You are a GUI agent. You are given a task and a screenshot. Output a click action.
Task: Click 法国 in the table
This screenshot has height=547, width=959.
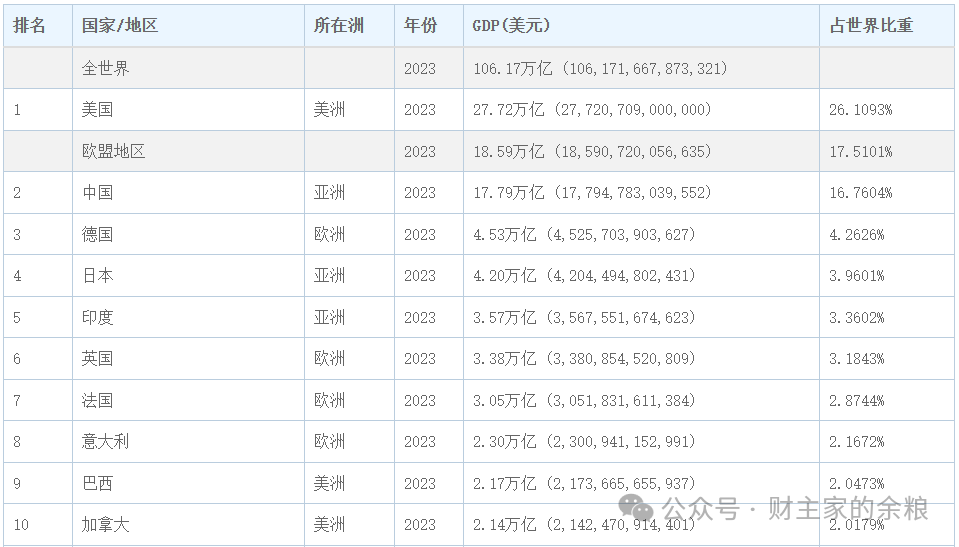point(97,401)
